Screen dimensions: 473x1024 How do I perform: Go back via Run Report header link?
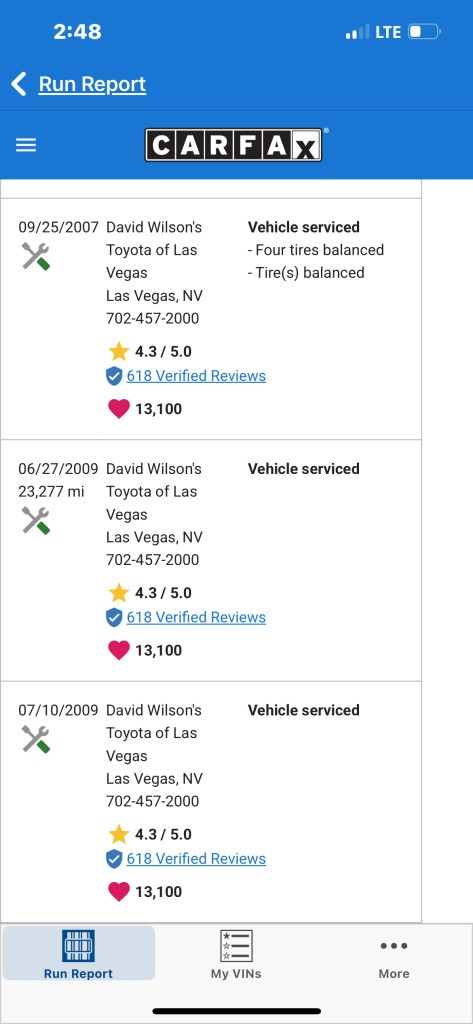coord(92,84)
